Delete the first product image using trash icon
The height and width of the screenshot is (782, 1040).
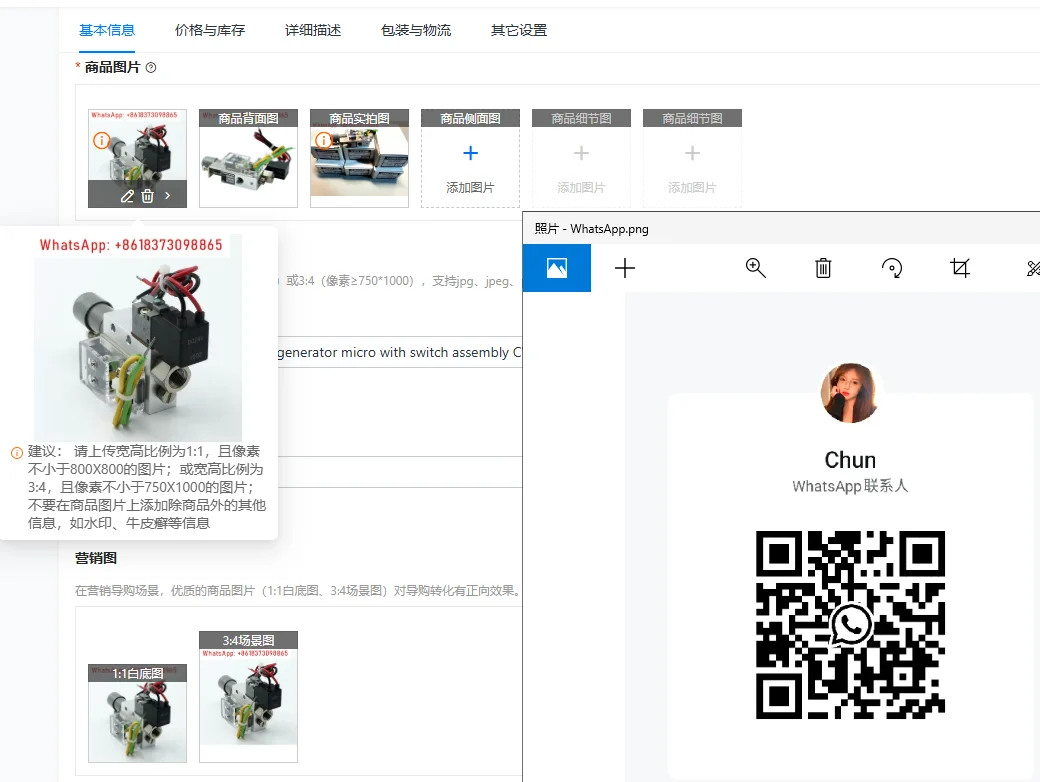pyautogui.click(x=148, y=196)
